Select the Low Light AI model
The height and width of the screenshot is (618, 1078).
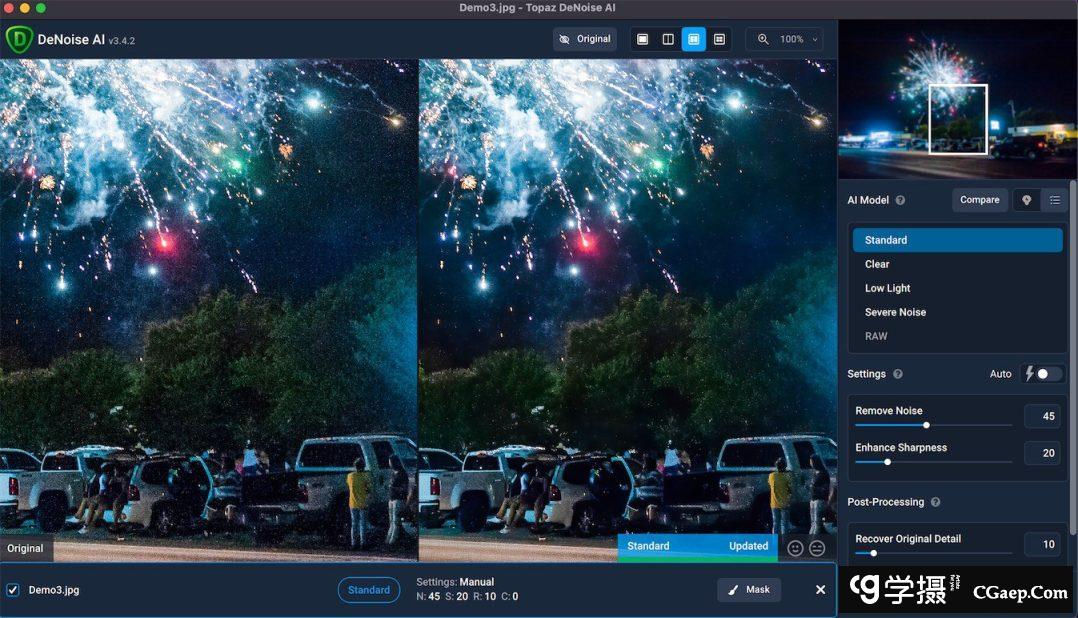pyautogui.click(x=888, y=288)
